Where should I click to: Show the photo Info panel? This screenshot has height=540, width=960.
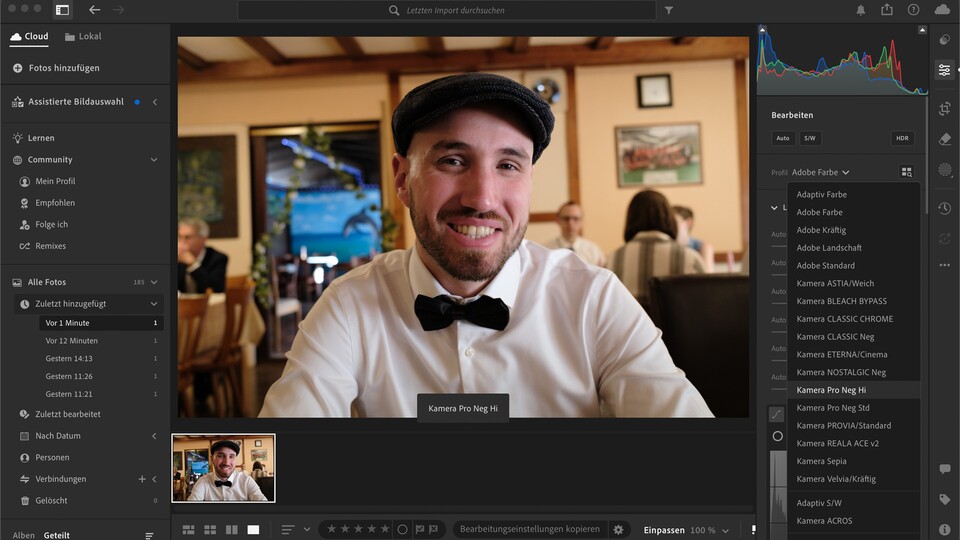coord(944,529)
